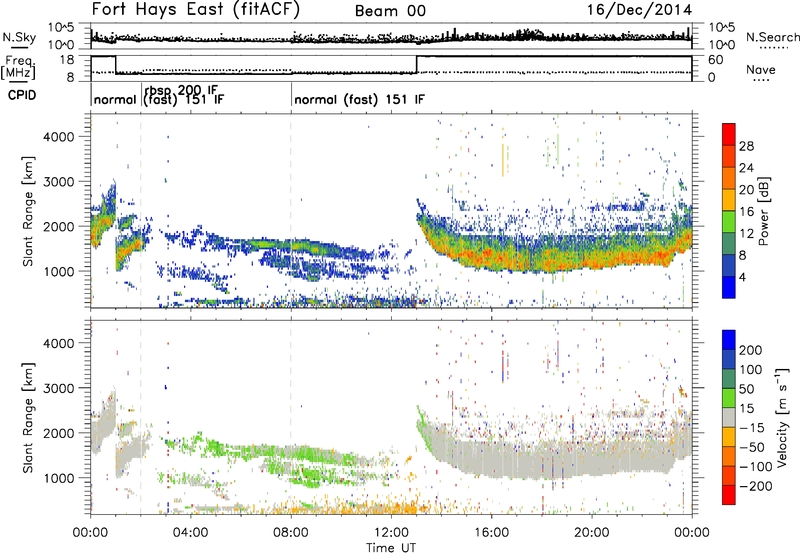Select the "N.Search" legend label
800x554 pixels.
(772, 37)
